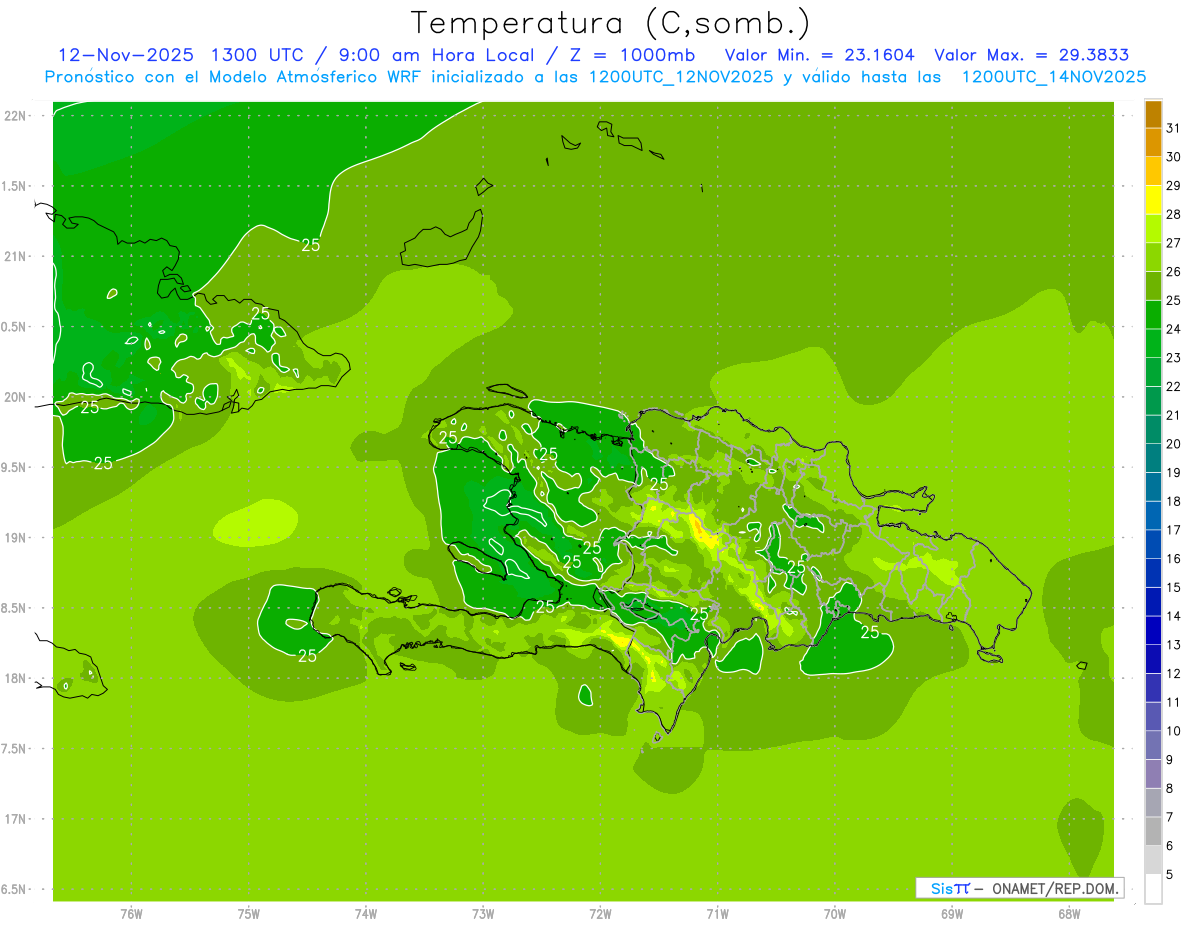Pick the light green swatch between 26 and 27
1200x927 pixels.
click(x=1153, y=257)
